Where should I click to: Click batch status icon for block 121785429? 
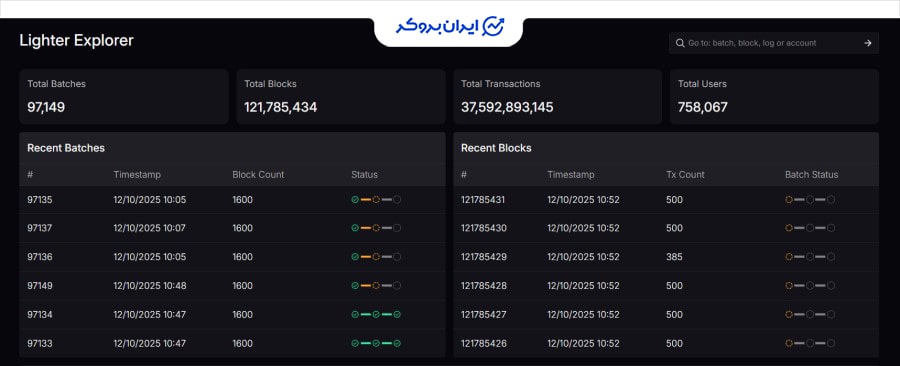click(x=810, y=257)
